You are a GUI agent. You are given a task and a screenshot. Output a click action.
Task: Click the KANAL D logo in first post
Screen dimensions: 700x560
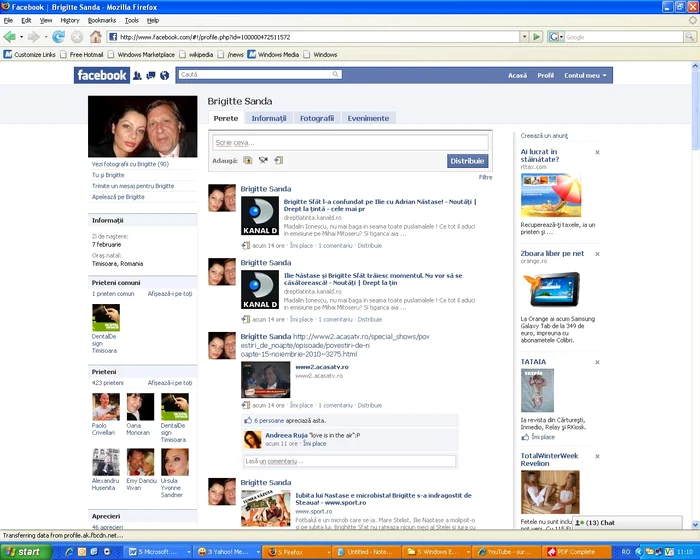pyautogui.click(x=260, y=216)
